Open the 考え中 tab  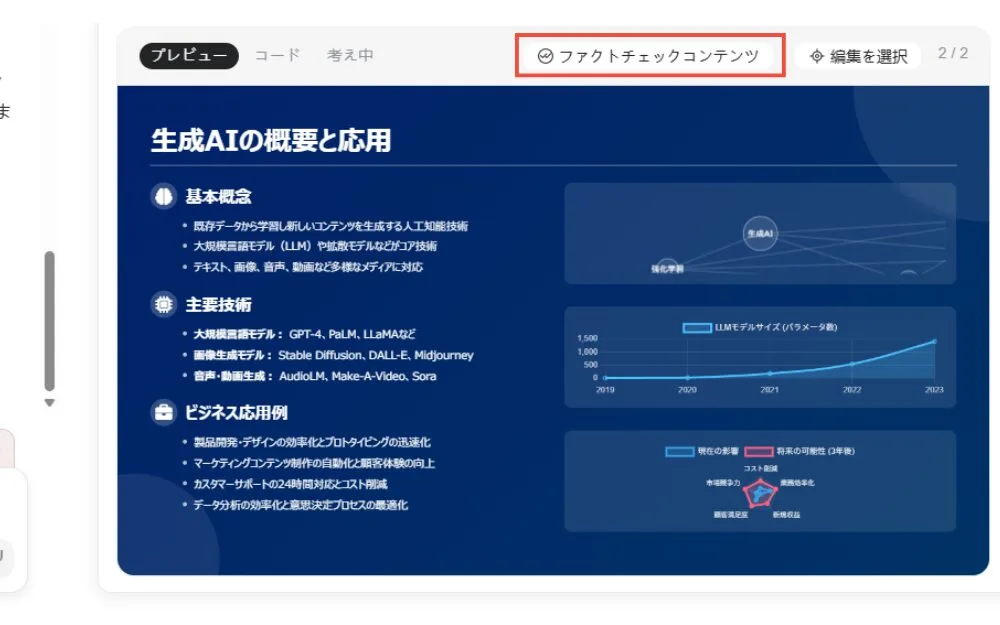(x=350, y=55)
